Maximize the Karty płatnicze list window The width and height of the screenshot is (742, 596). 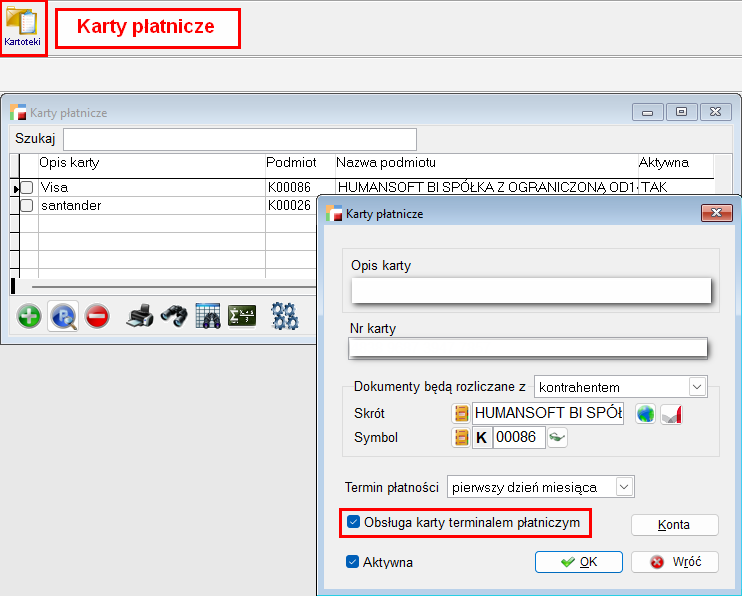pos(681,112)
